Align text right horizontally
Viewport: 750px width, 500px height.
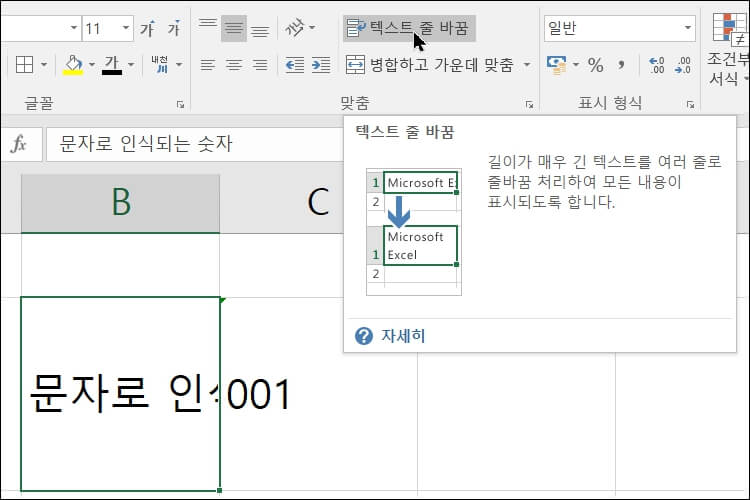[260, 65]
